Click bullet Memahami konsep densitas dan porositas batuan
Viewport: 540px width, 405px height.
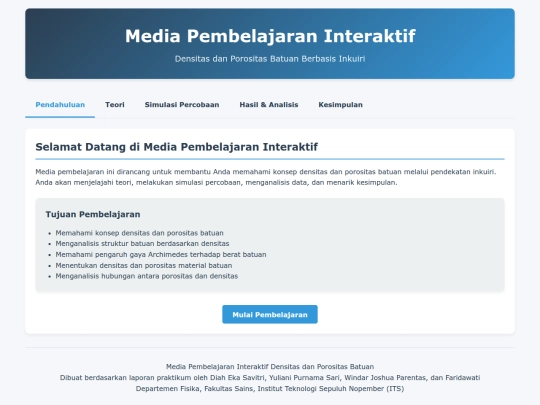click(139, 233)
